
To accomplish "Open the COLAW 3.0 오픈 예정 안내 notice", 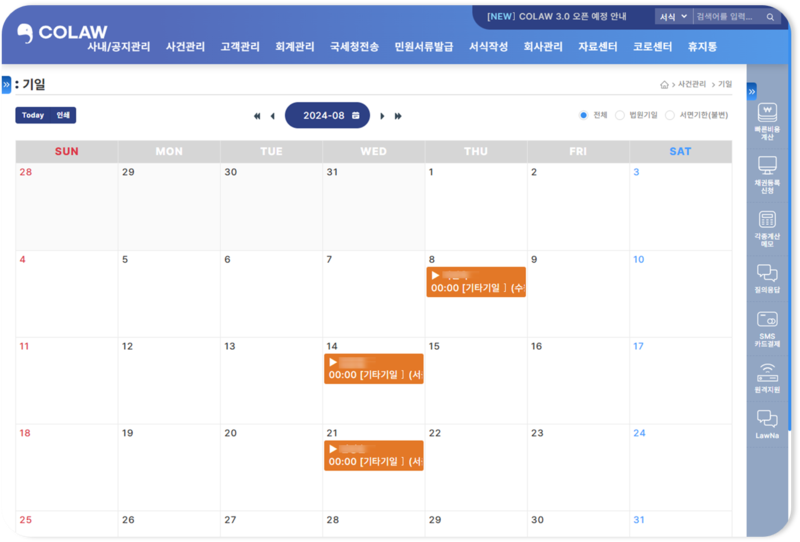I will coord(557,16).
